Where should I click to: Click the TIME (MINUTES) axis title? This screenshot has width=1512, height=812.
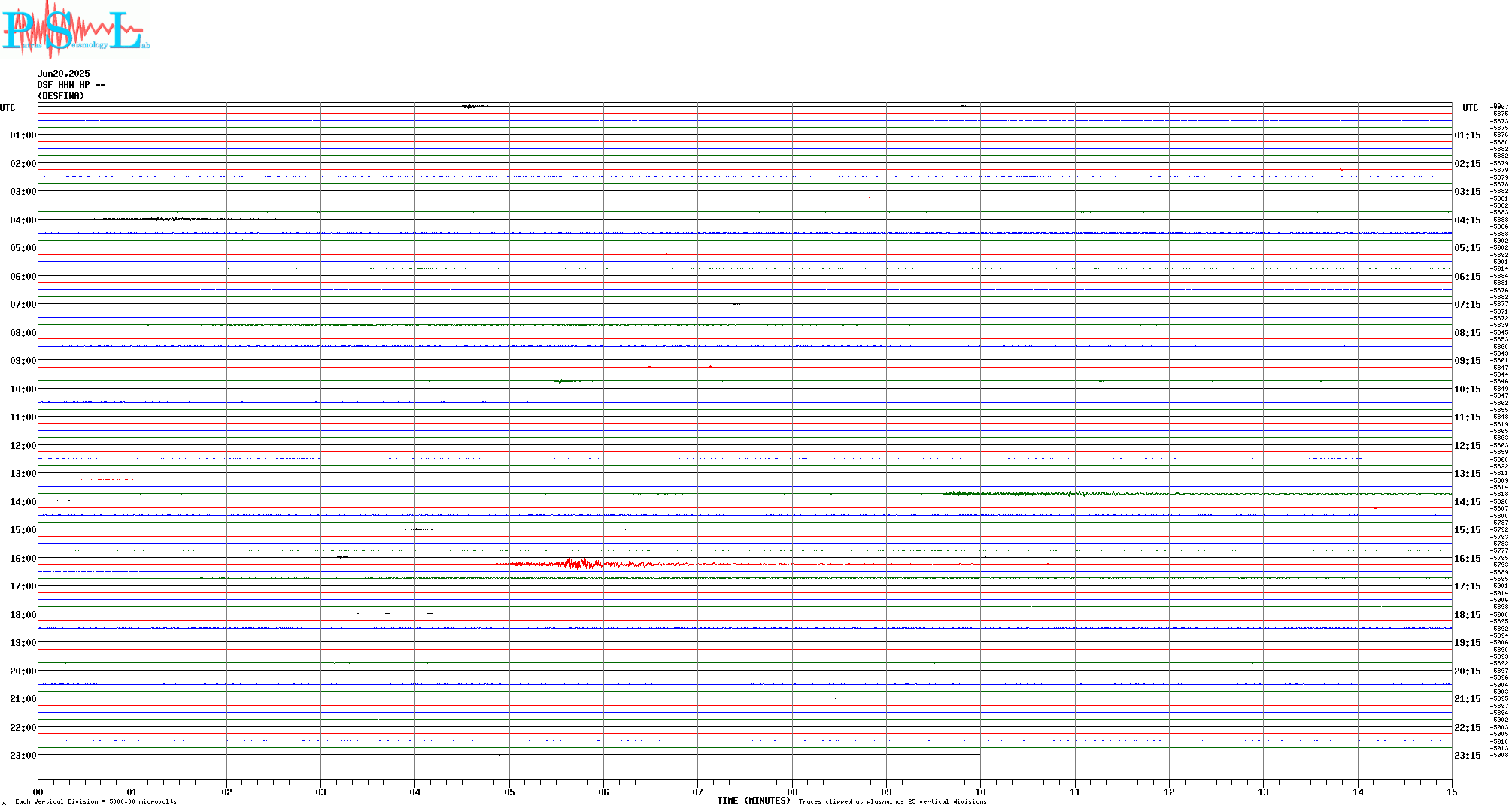(x=754, y=801)
